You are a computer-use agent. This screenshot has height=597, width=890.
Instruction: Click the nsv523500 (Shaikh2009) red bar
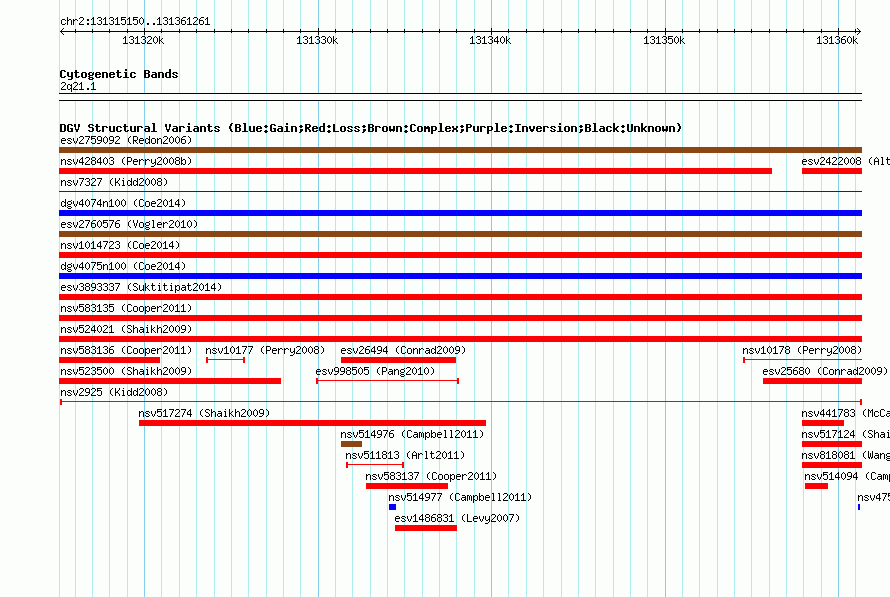(x=170, y=381)
